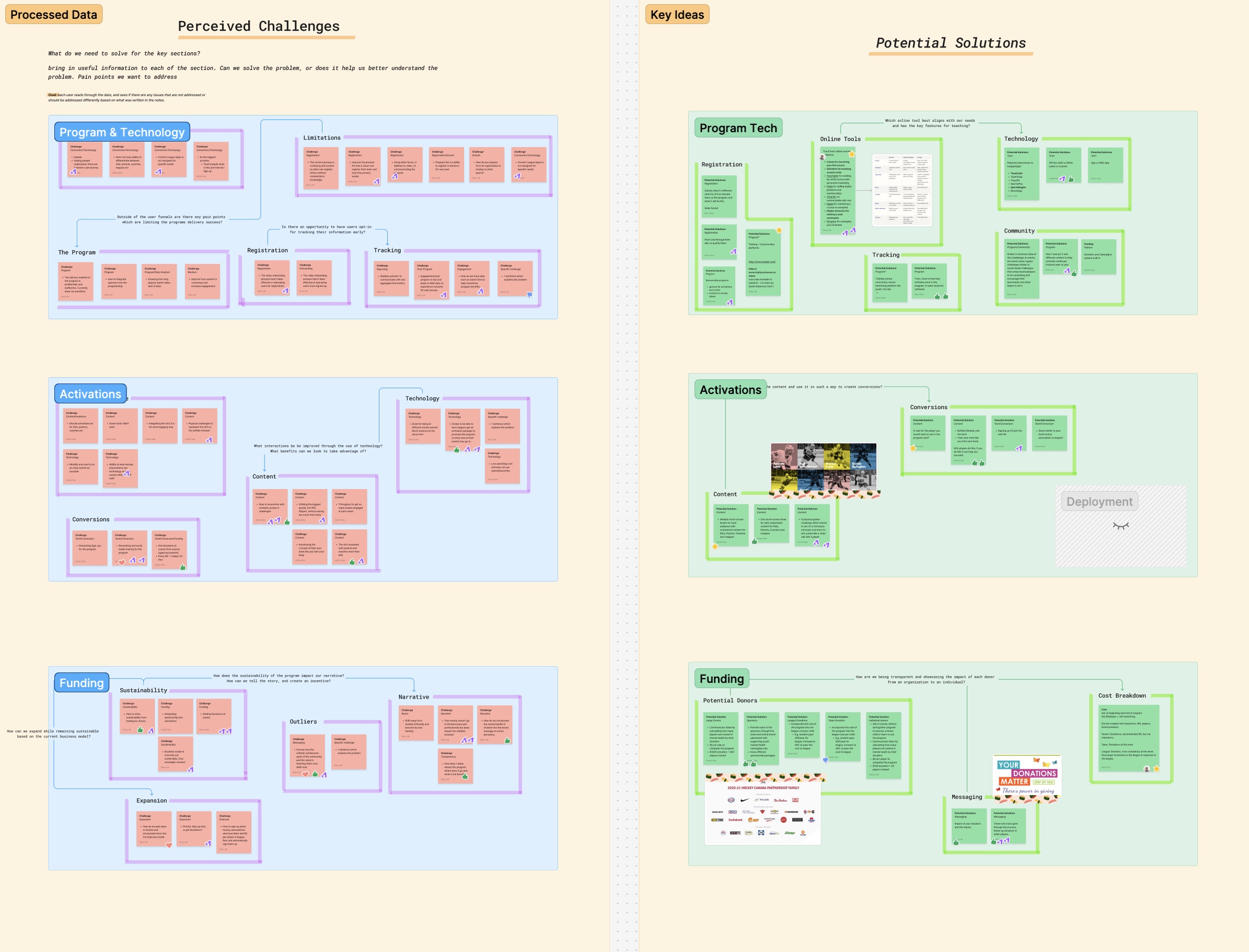Select the Deployment section label
Image resolution: width=1249 pixels, height=952 pixels.
[1100, 502]
